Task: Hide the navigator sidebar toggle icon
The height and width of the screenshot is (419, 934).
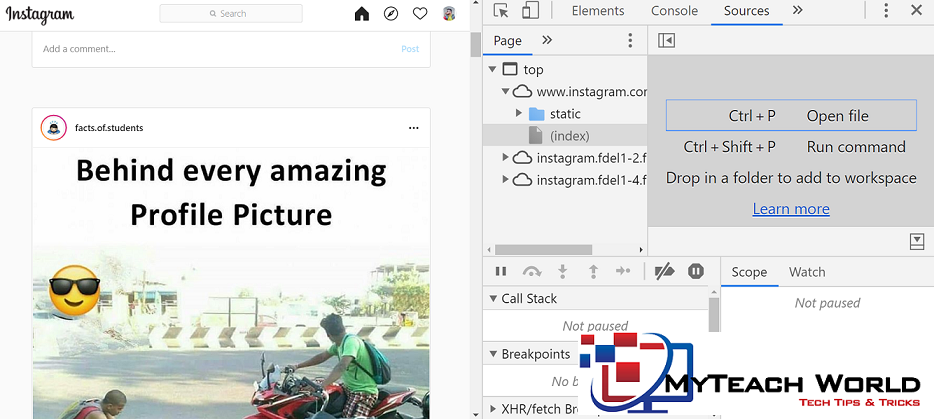Action: [666, 41]
